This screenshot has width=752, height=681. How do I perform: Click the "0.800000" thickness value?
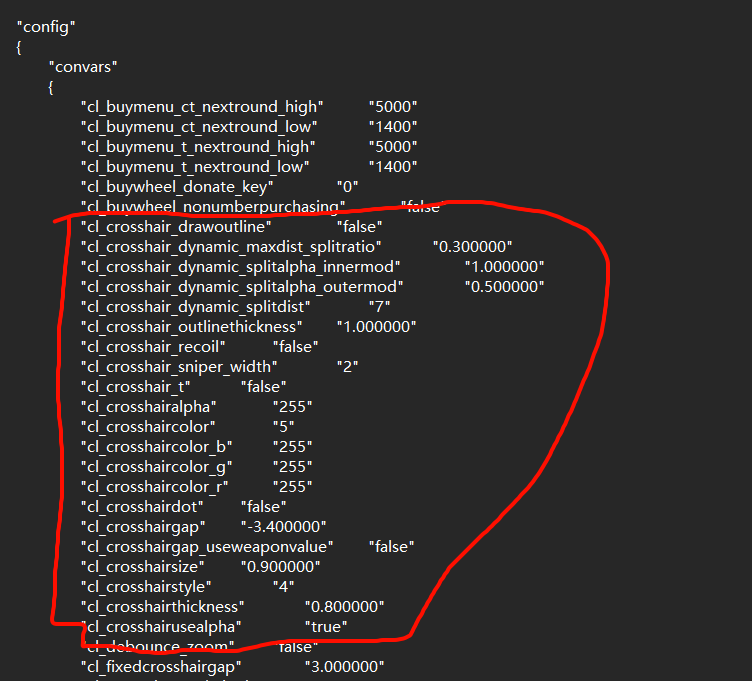[x=344, y=607]
